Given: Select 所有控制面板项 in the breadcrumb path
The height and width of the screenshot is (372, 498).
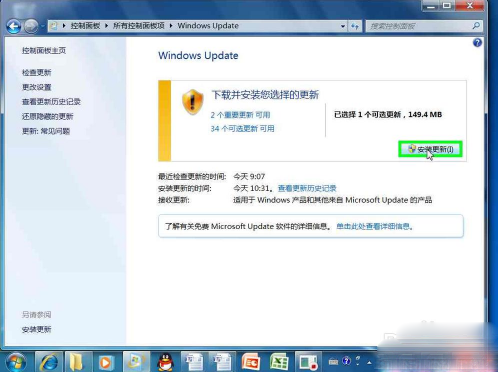Looking at the screenshot, I should (139, 26).
